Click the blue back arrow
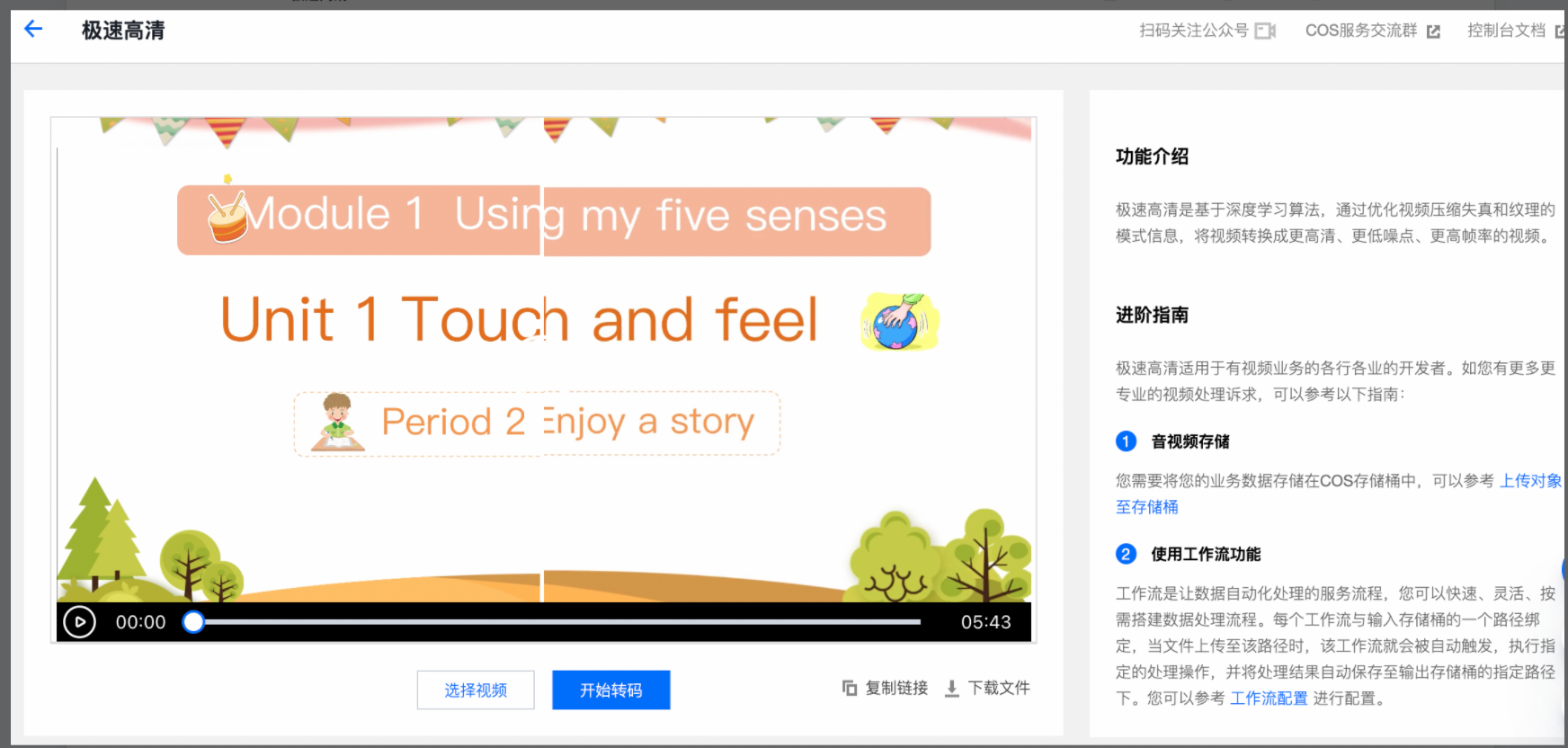The width and height of the screenshot is (1568, 748). pyautogui.click(x=33, y=30)
